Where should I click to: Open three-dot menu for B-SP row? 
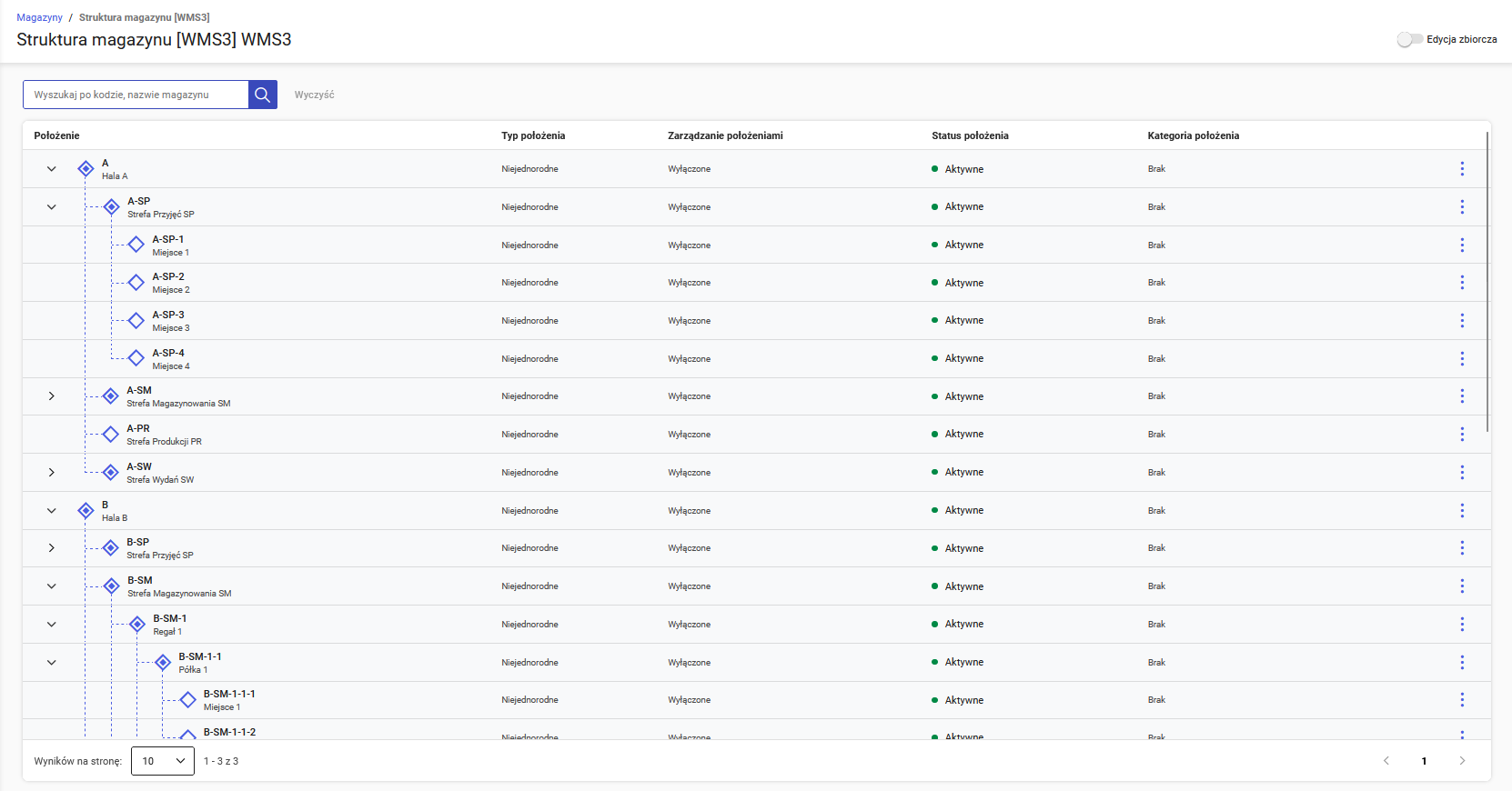pos(1462,548)
